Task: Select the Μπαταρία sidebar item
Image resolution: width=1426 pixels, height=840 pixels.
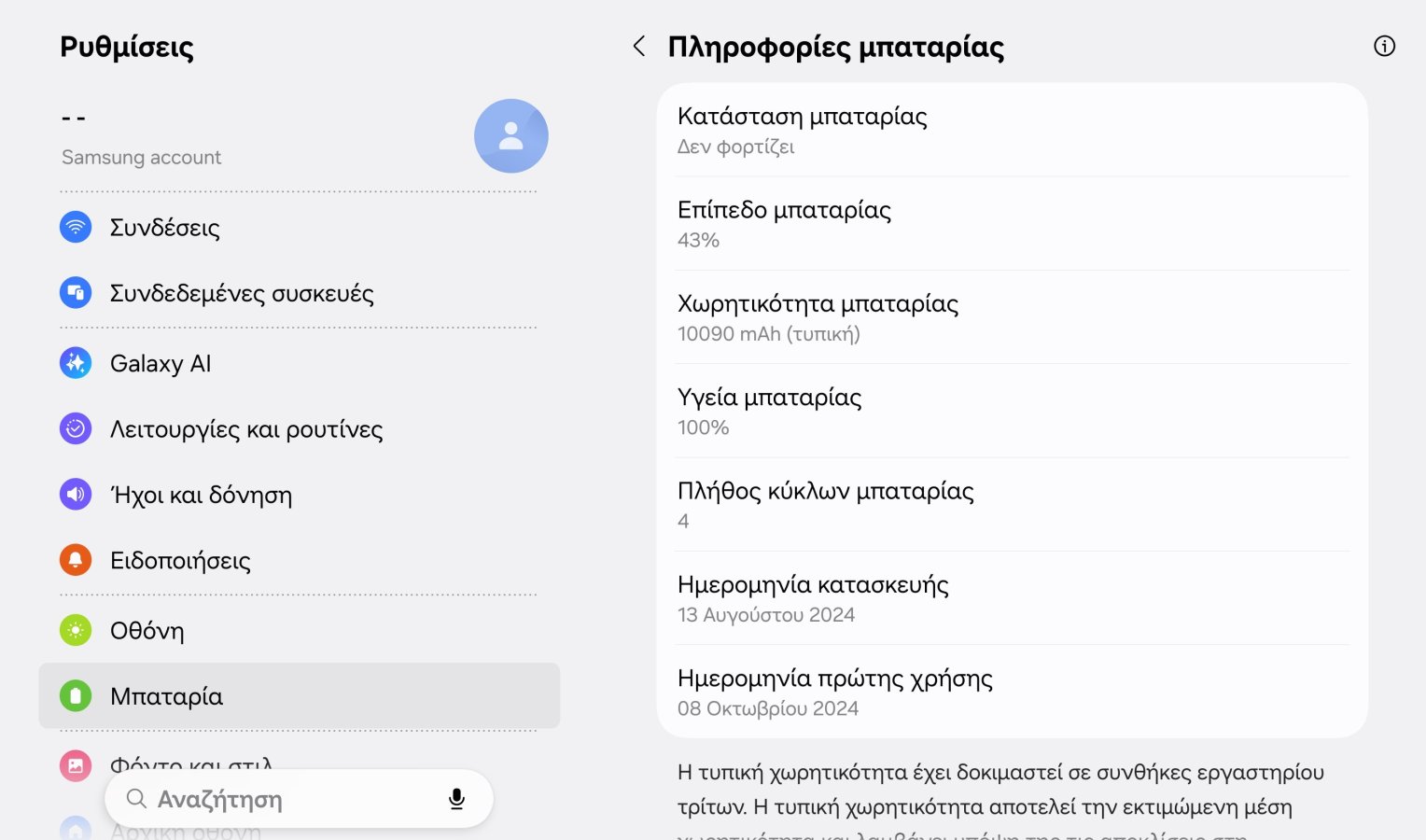Action: pyautogui.click(x=299, y=696)
